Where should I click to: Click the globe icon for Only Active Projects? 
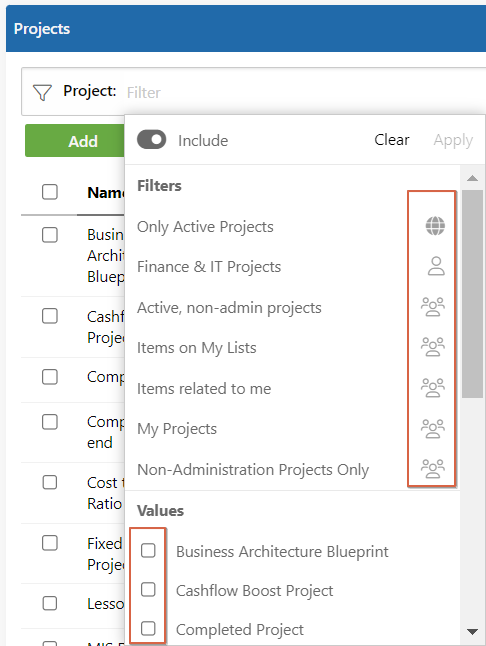point(435,226)
